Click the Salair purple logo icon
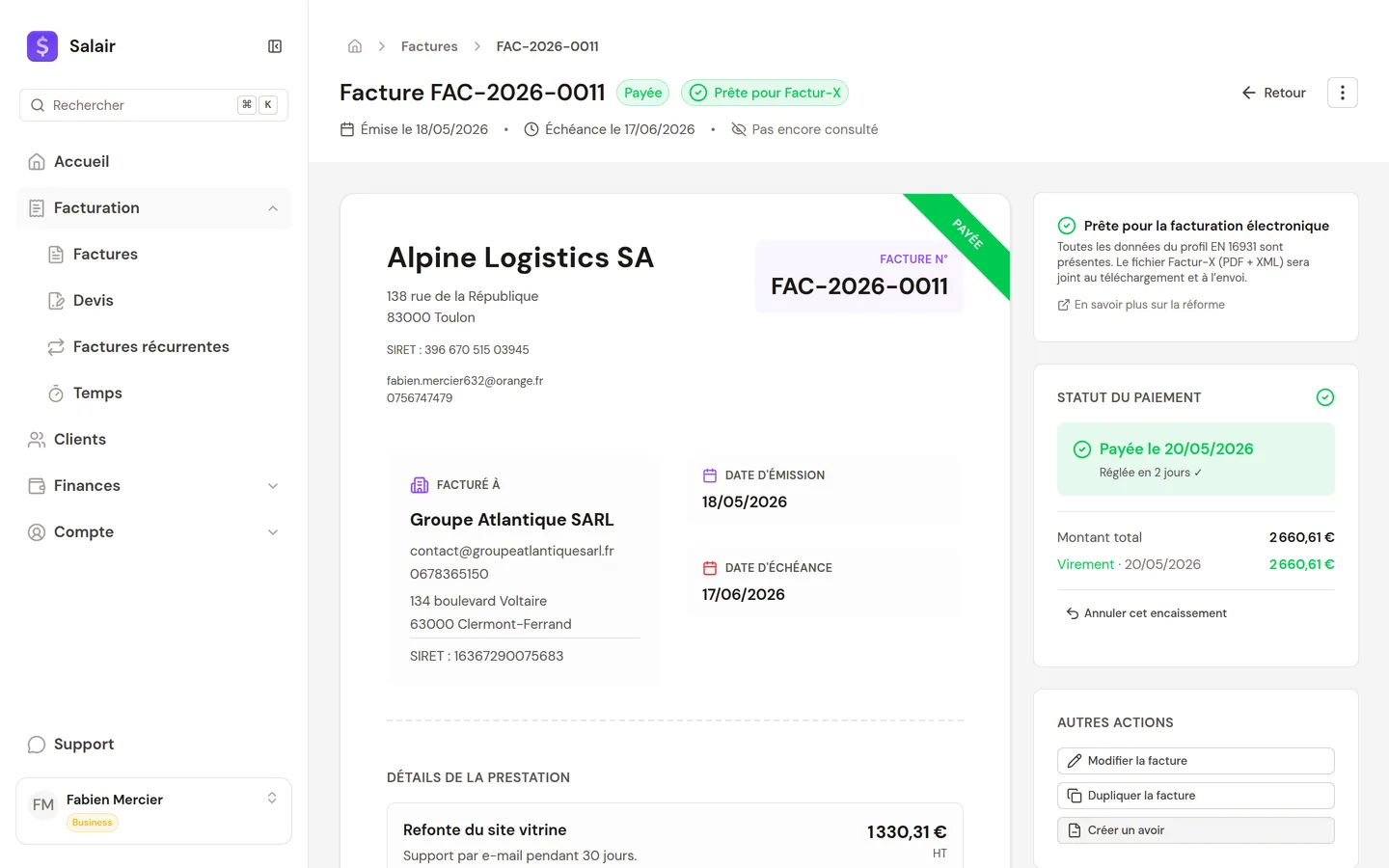Screen dimensions: 1389x868 42,46
